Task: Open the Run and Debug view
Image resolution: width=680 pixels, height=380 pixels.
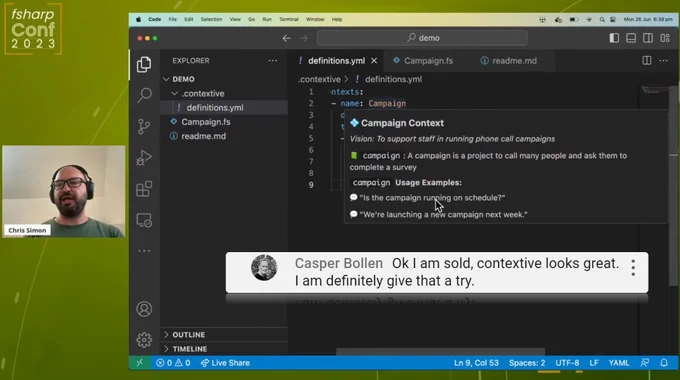Action: point(144,158)
